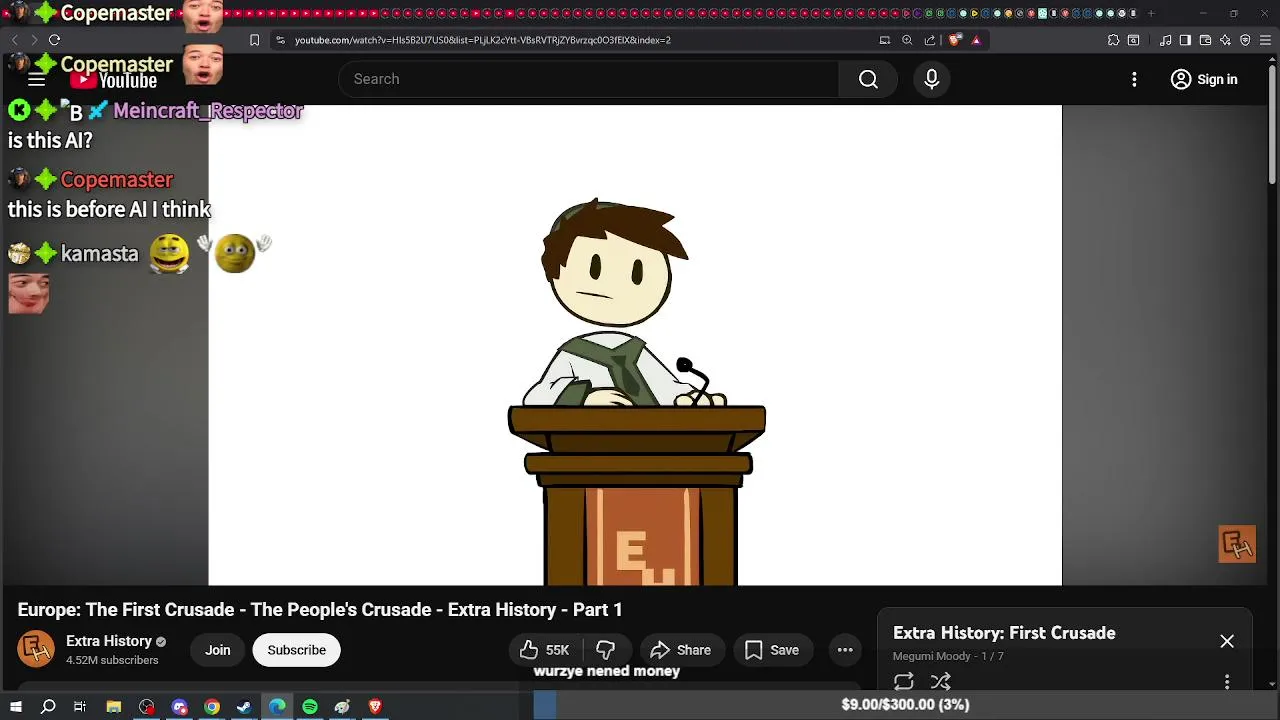Click '4.52M subscribers' text
The height and width of the screenshot is (720, 1280).
tap(112, 660)
